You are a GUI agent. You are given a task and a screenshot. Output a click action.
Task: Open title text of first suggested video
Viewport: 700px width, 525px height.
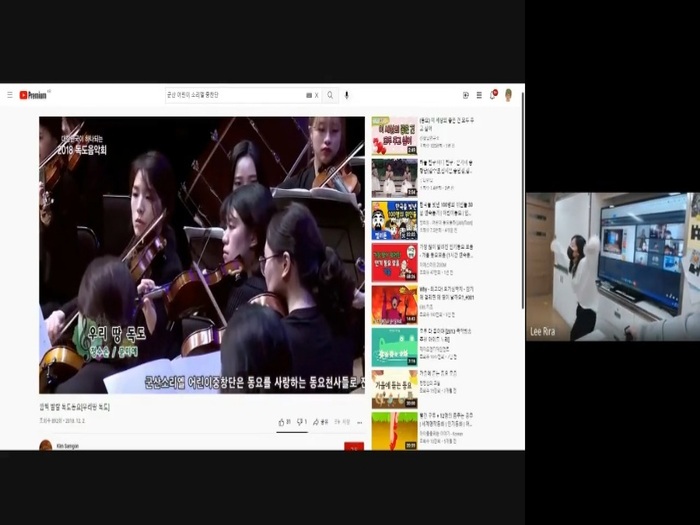[x=447, y=124]
